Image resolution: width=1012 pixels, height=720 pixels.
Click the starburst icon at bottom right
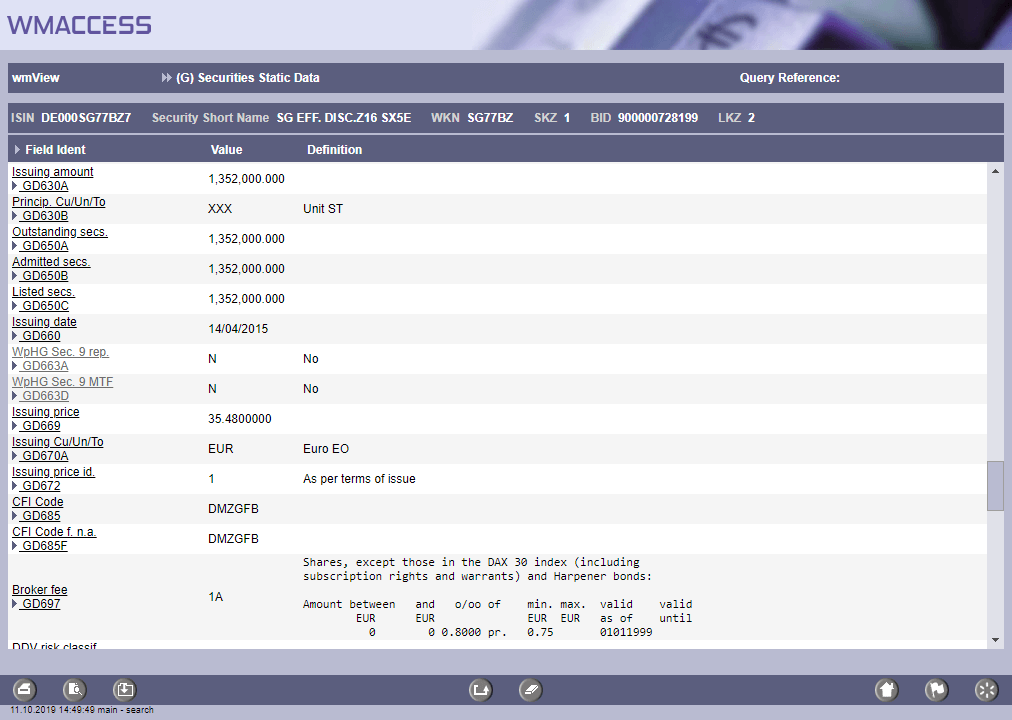tap(986, 690)
